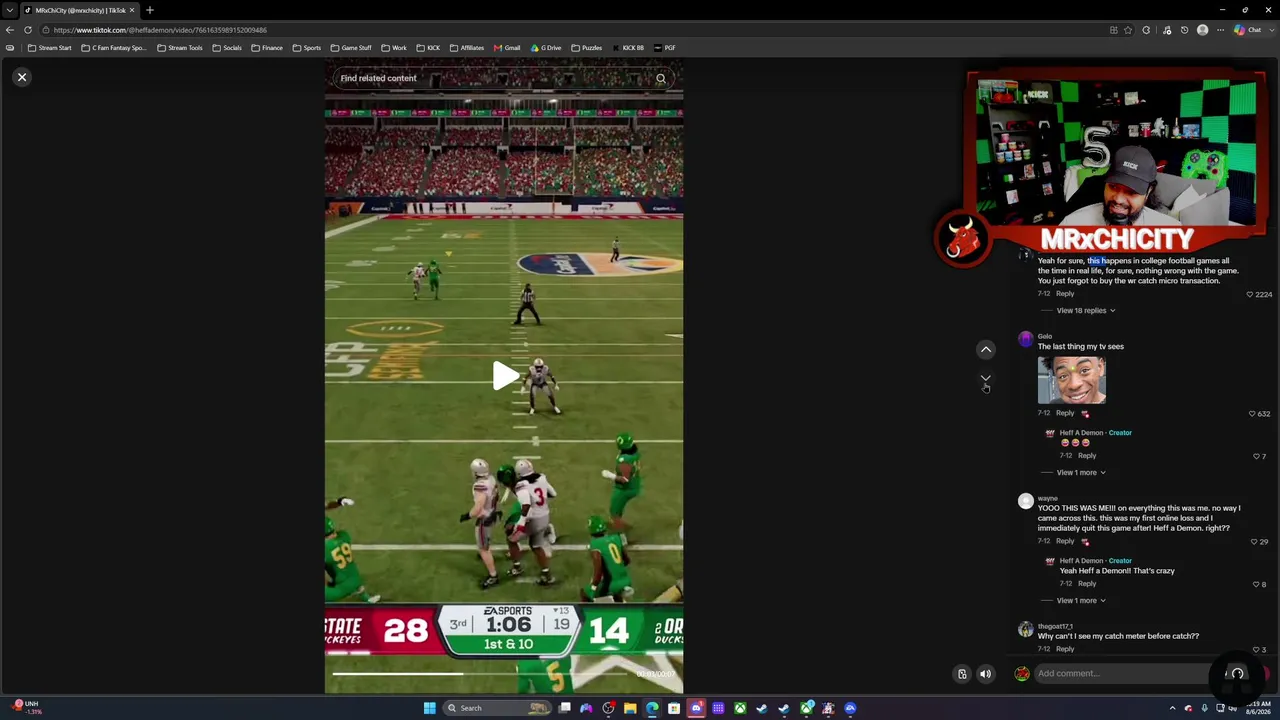This screenshot has height=720, width=1280.
Task: Open the KICK BB bookmark
Action: click(628, 48)
